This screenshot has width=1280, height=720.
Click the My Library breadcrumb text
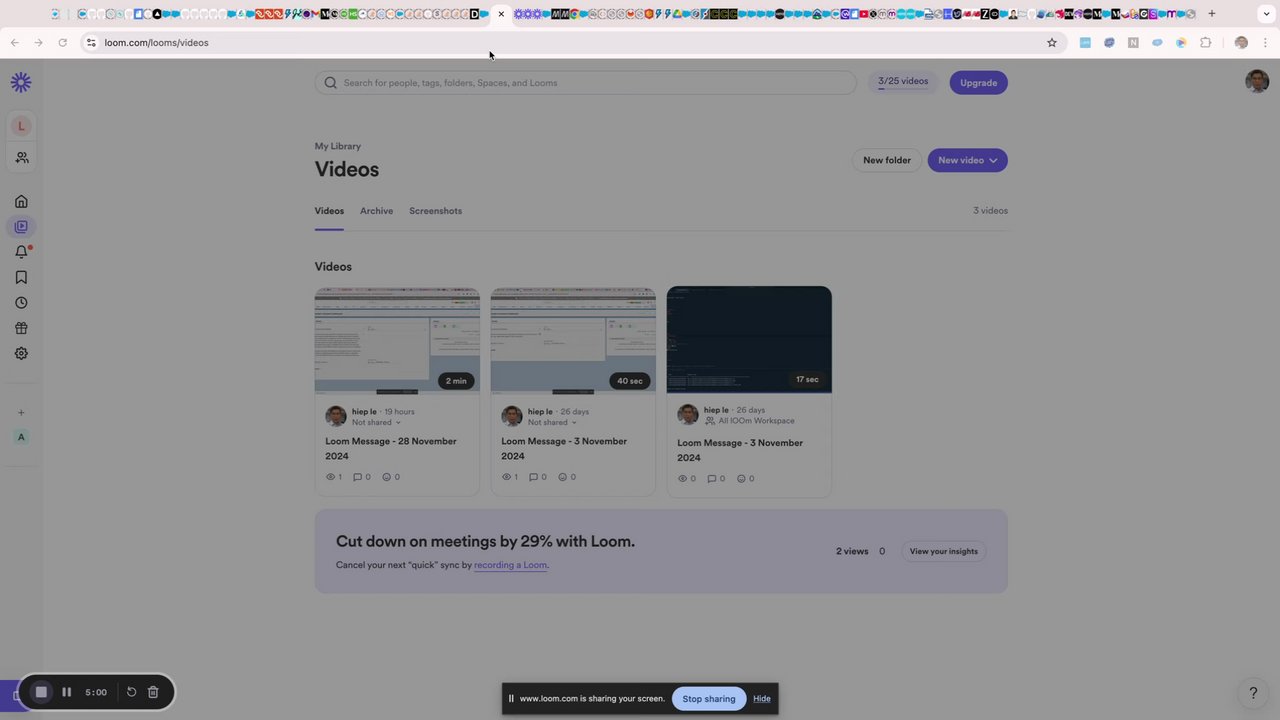(x=338, y=146)
